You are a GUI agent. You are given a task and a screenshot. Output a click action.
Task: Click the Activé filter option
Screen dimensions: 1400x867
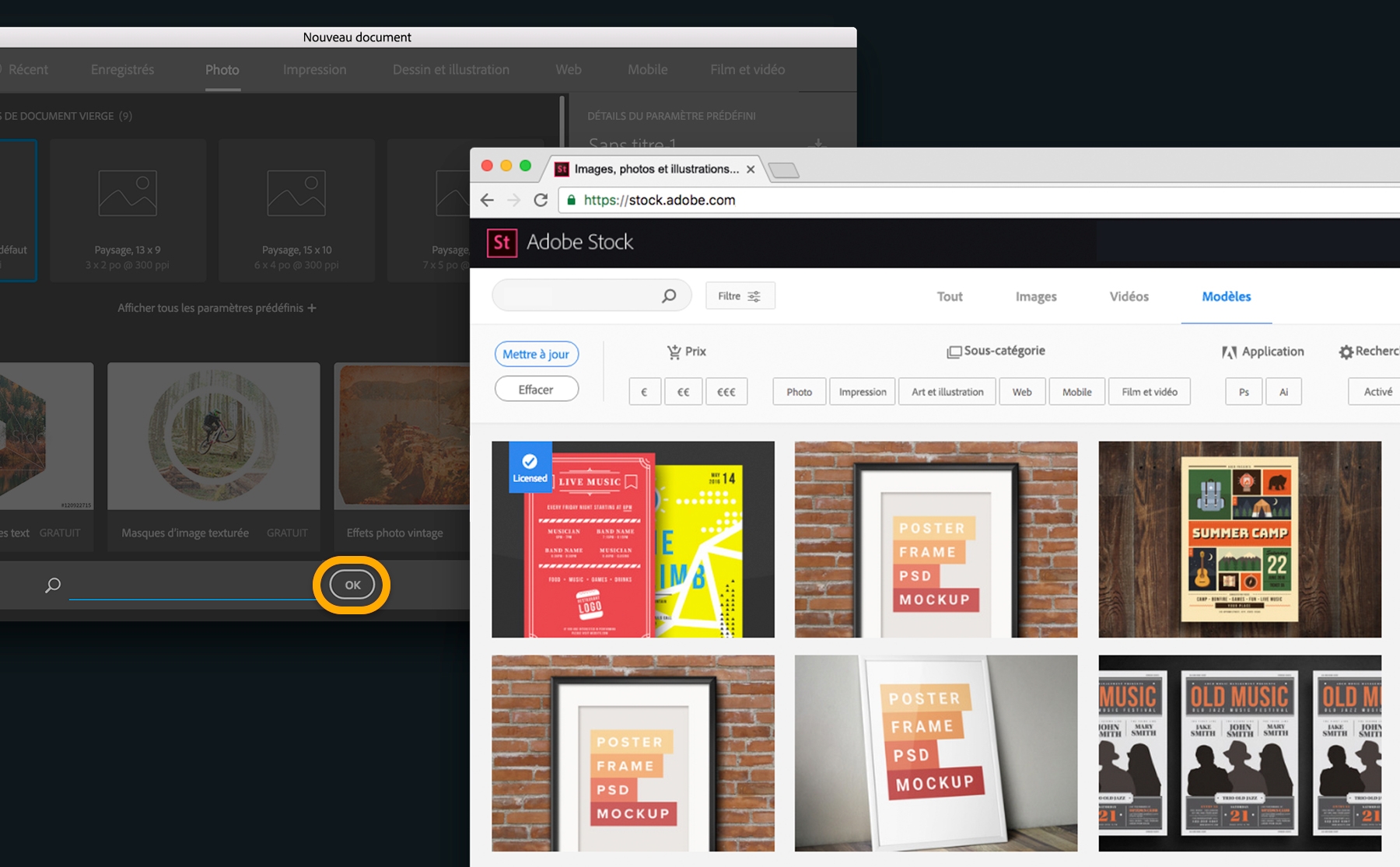(1380, 391)
